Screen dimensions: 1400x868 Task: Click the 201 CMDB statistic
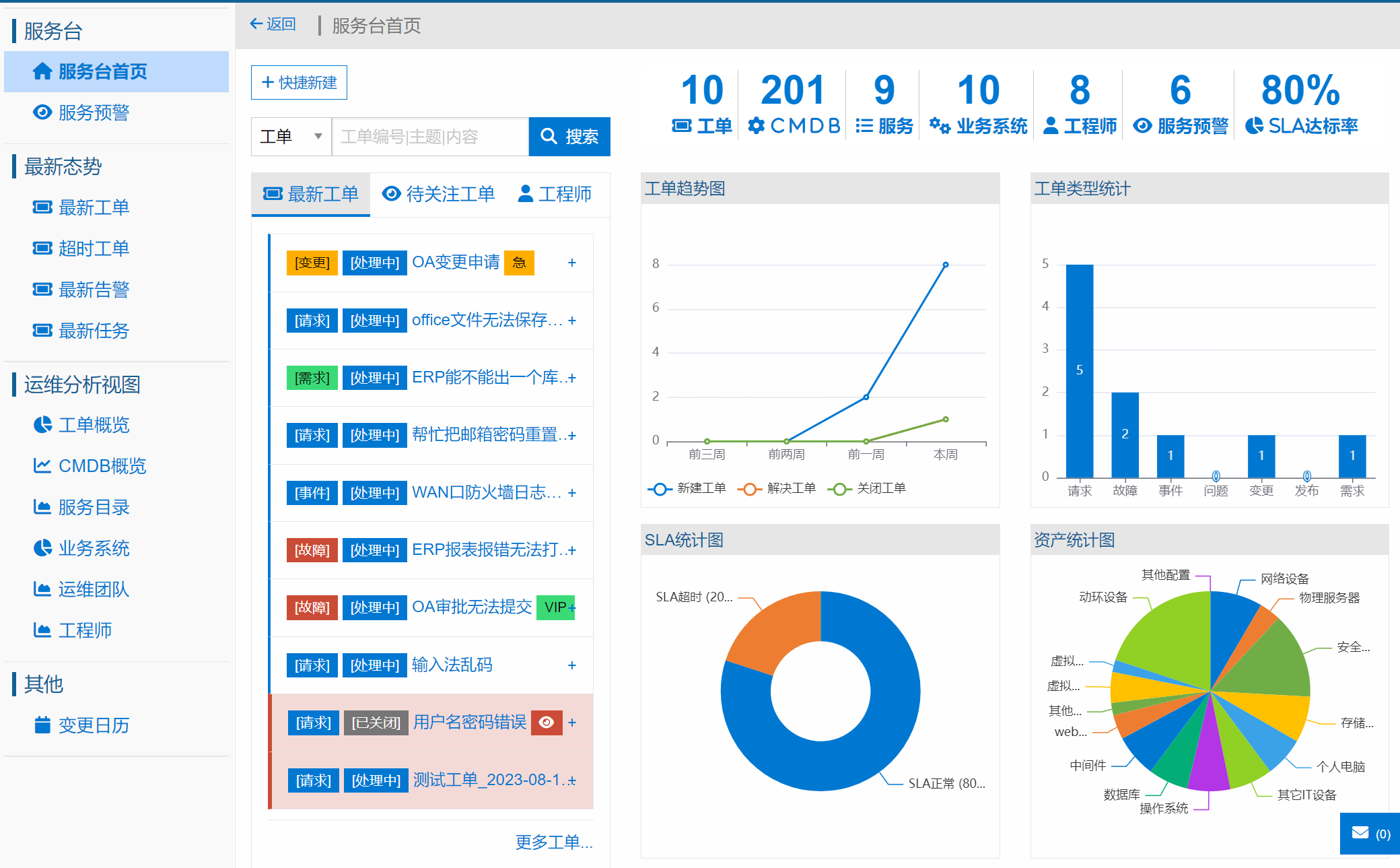[793, 104]
